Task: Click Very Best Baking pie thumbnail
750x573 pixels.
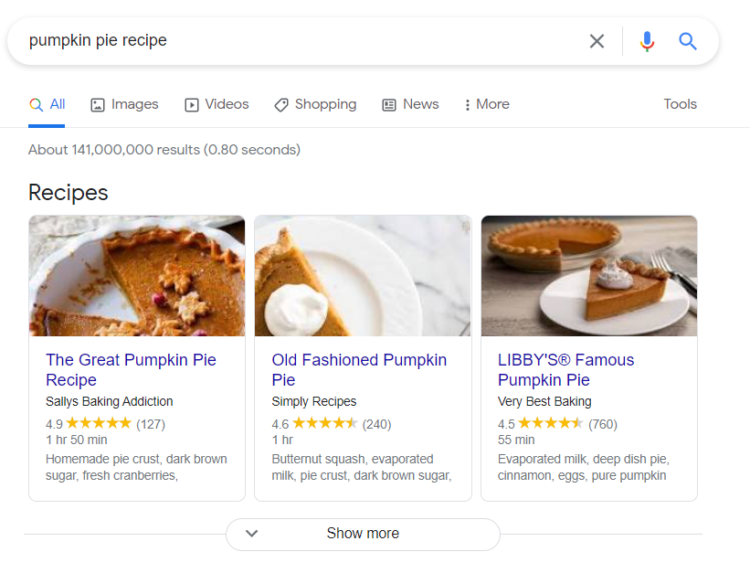Action: click(589, 276)
